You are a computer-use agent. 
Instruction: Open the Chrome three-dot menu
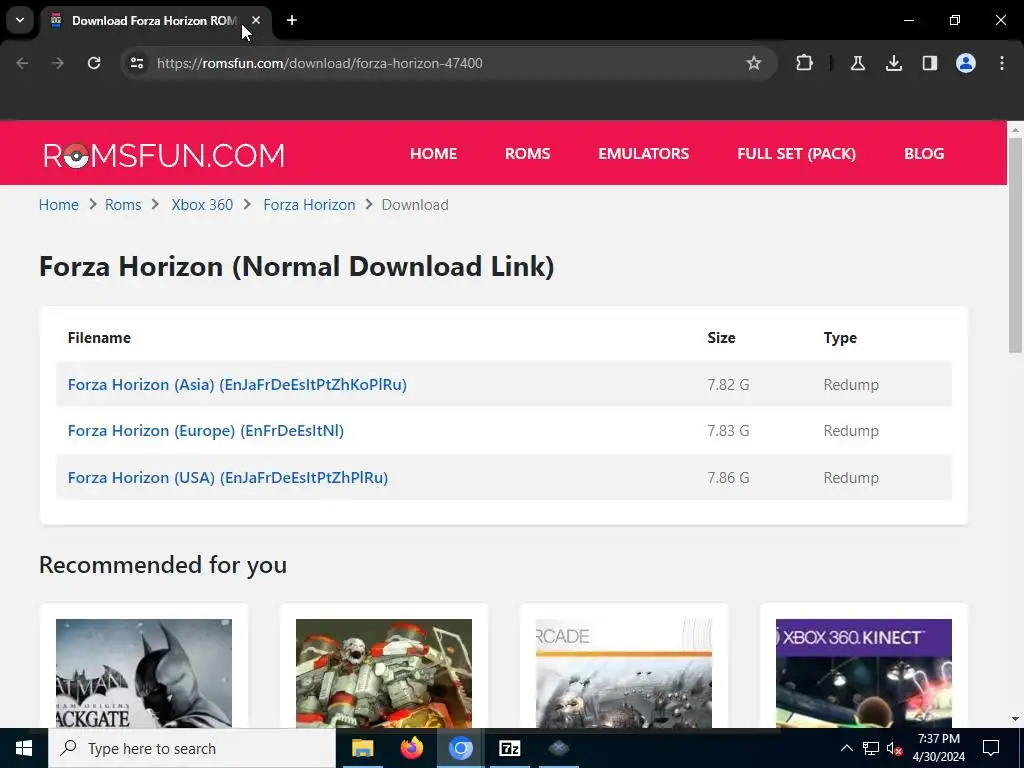coord(1002,63)
